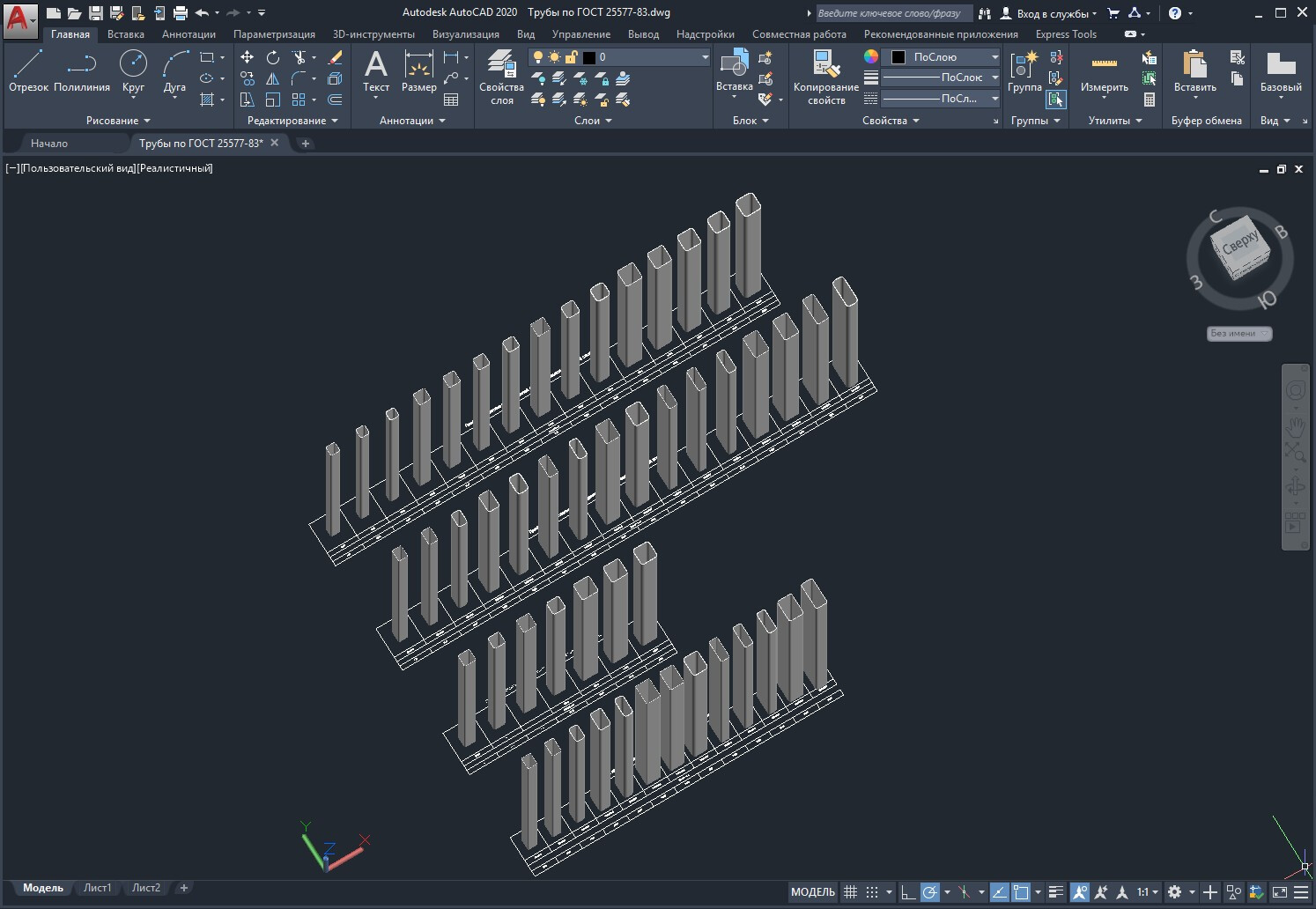This screenshot has height=909, width=1316.
Task: Expand the Редактирование panel
Action: [x=292, y=121]
